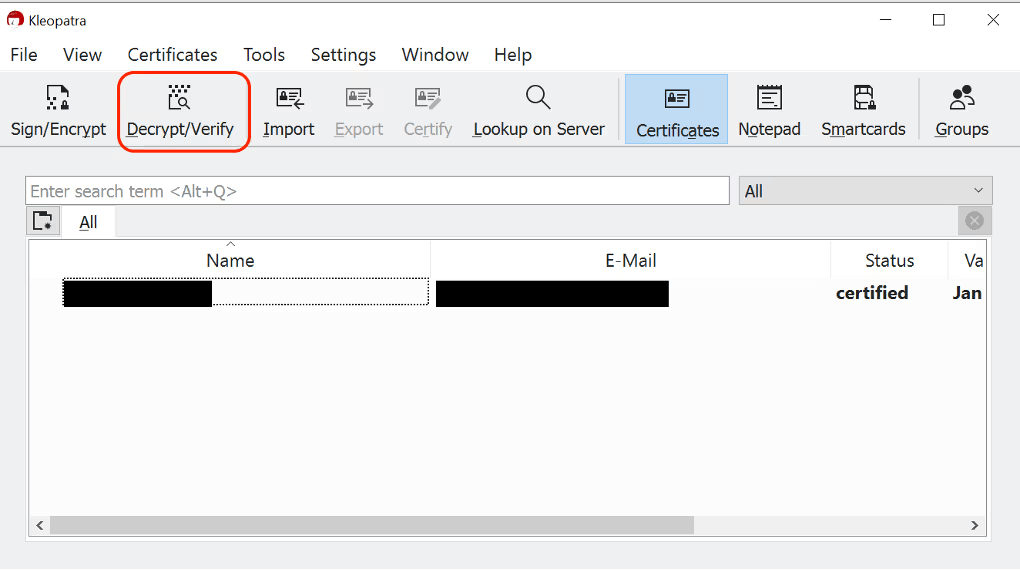
Task: Sort by the Status column header
Action: (889, 260)
